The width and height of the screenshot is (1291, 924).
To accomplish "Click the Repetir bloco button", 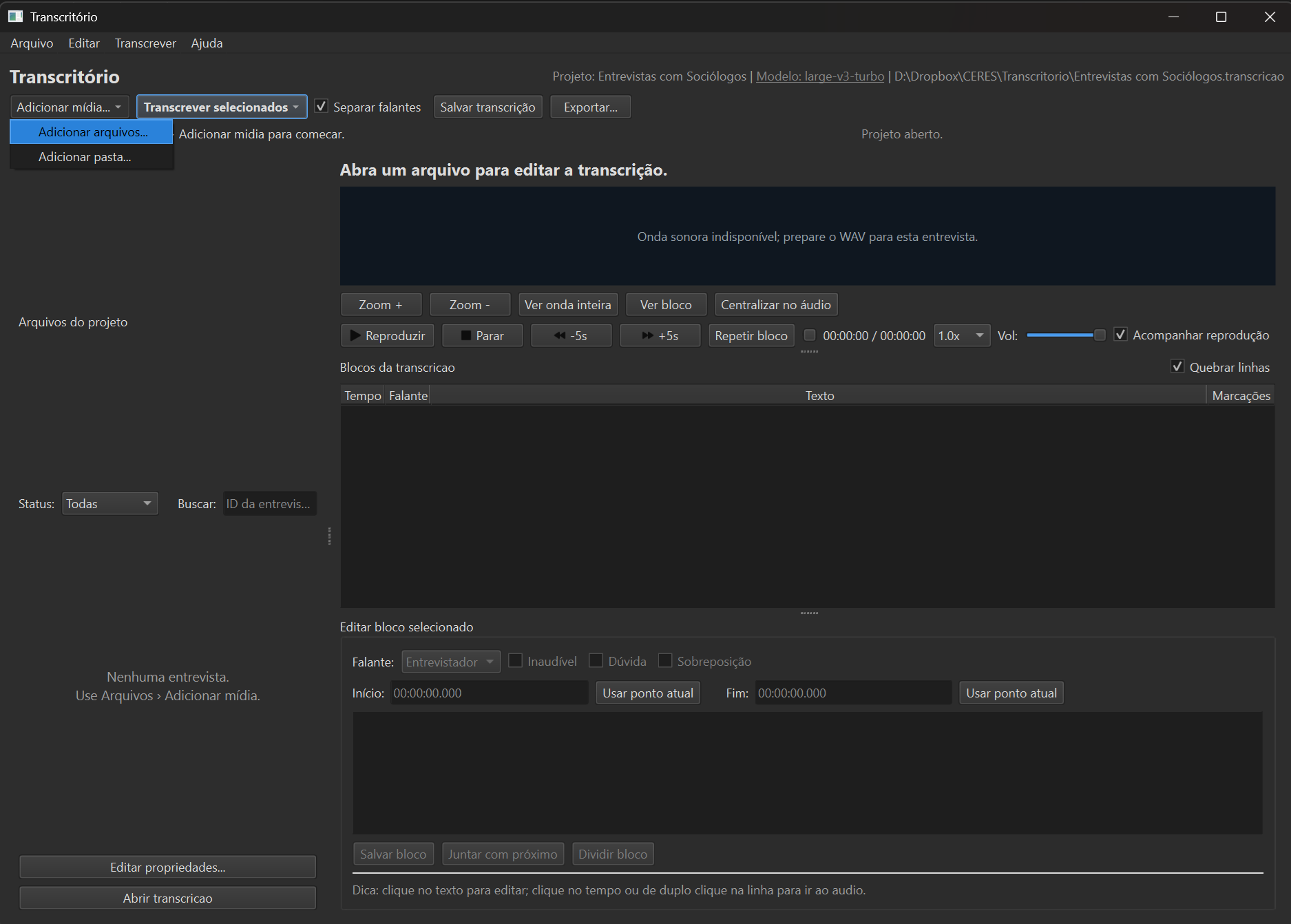I will (751, 335).
